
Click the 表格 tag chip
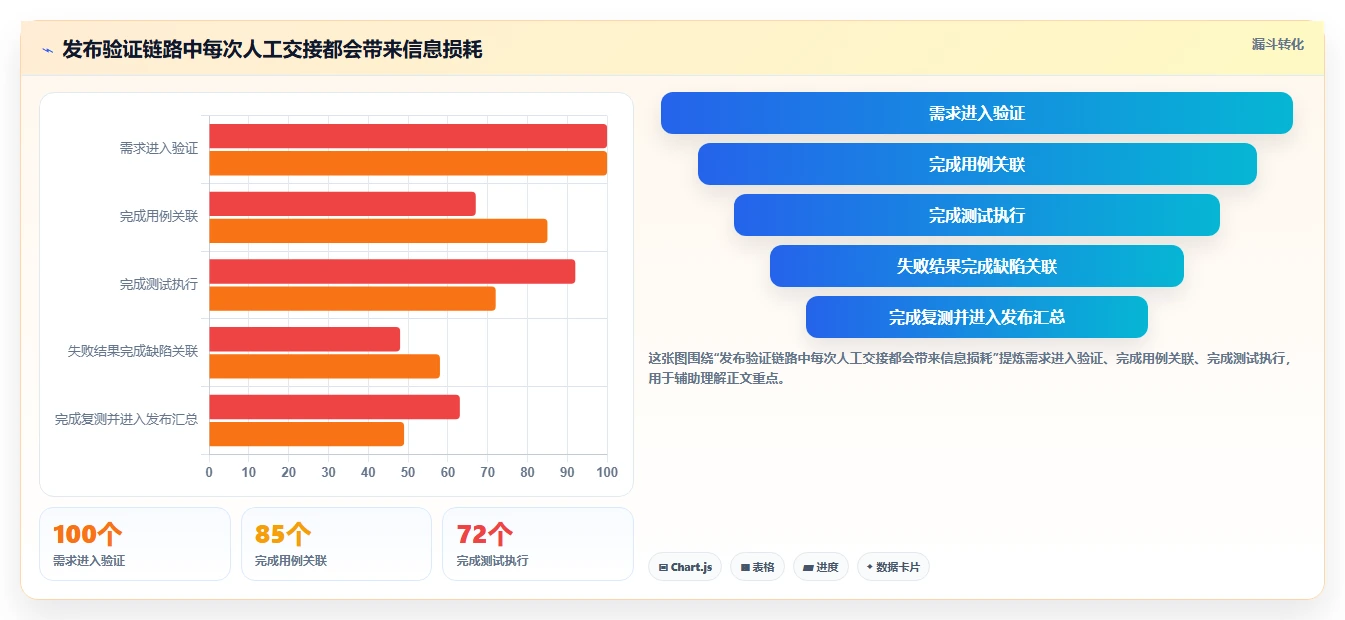point(757,567)
